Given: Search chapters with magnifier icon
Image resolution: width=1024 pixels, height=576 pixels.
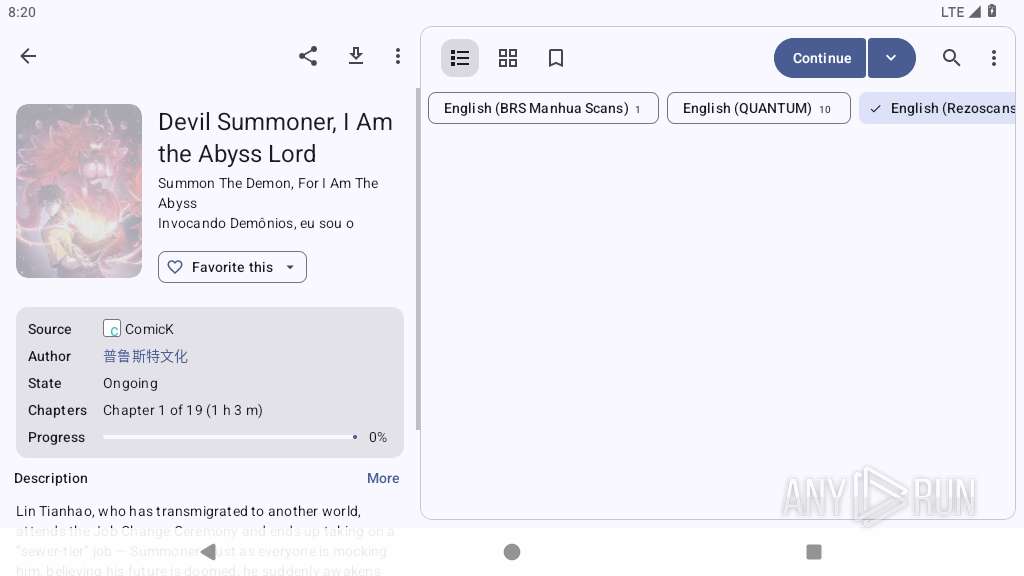Looking at the screenshot, I should (x=952, y=58).
